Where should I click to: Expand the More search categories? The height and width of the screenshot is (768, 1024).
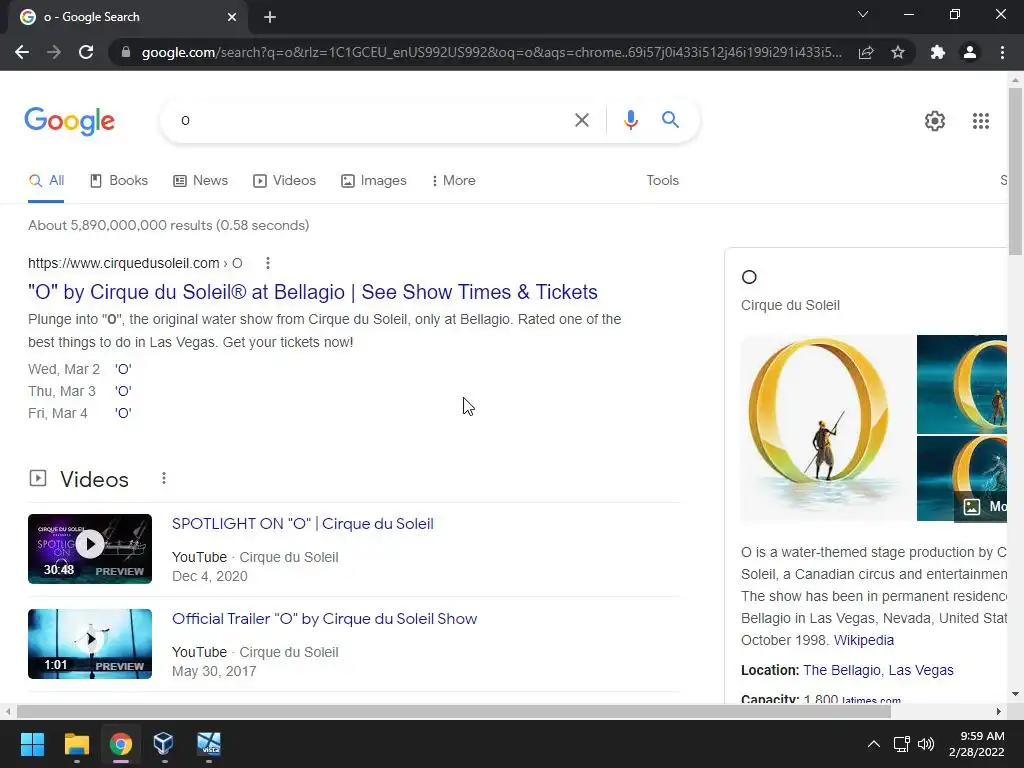[453, 181]
